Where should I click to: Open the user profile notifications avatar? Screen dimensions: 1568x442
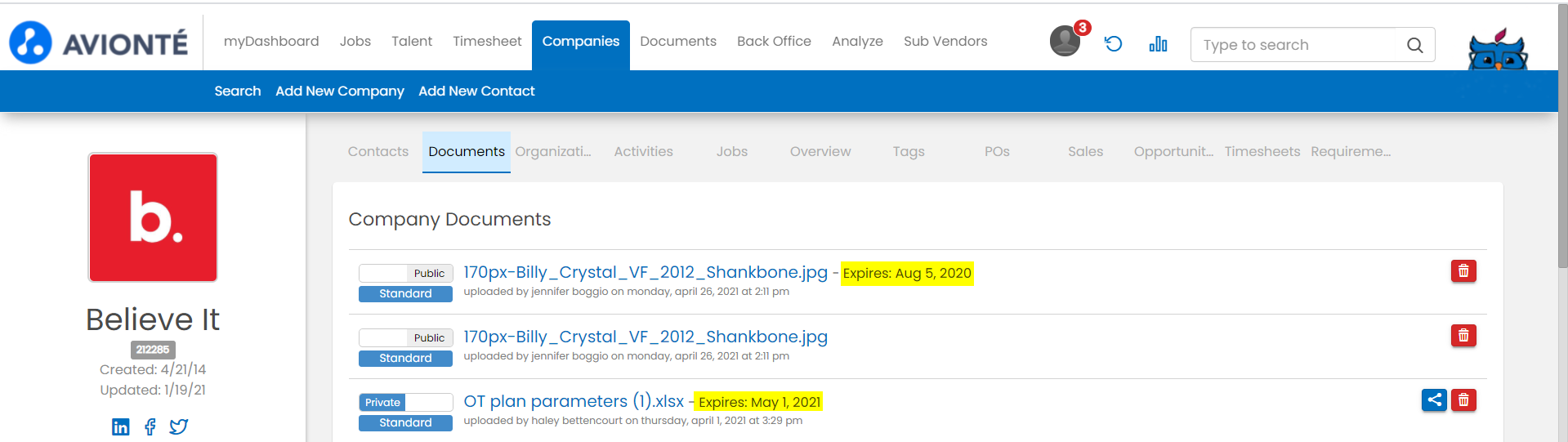click(x=1065, y=41)
